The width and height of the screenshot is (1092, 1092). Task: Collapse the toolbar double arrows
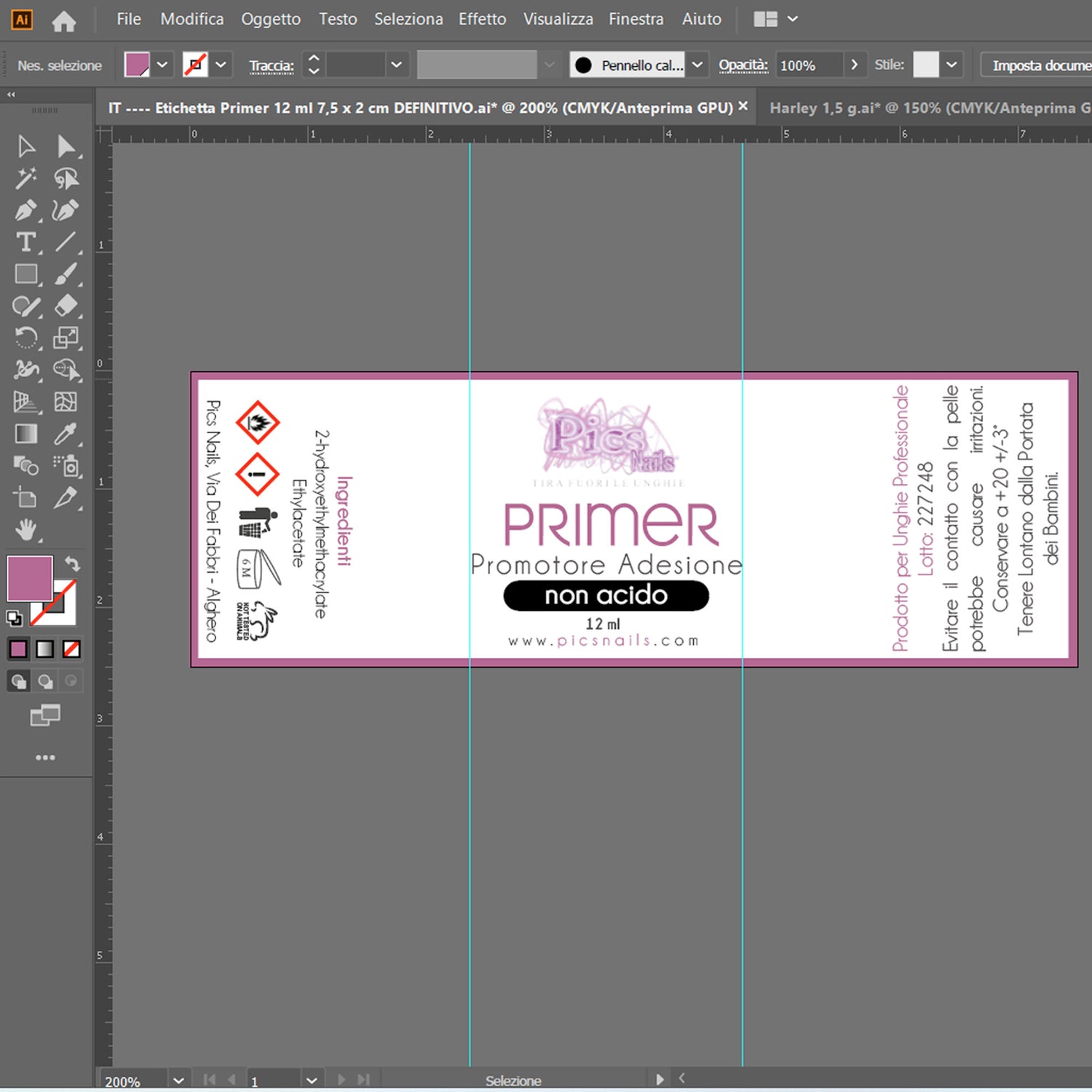click(x=11, y=95)
